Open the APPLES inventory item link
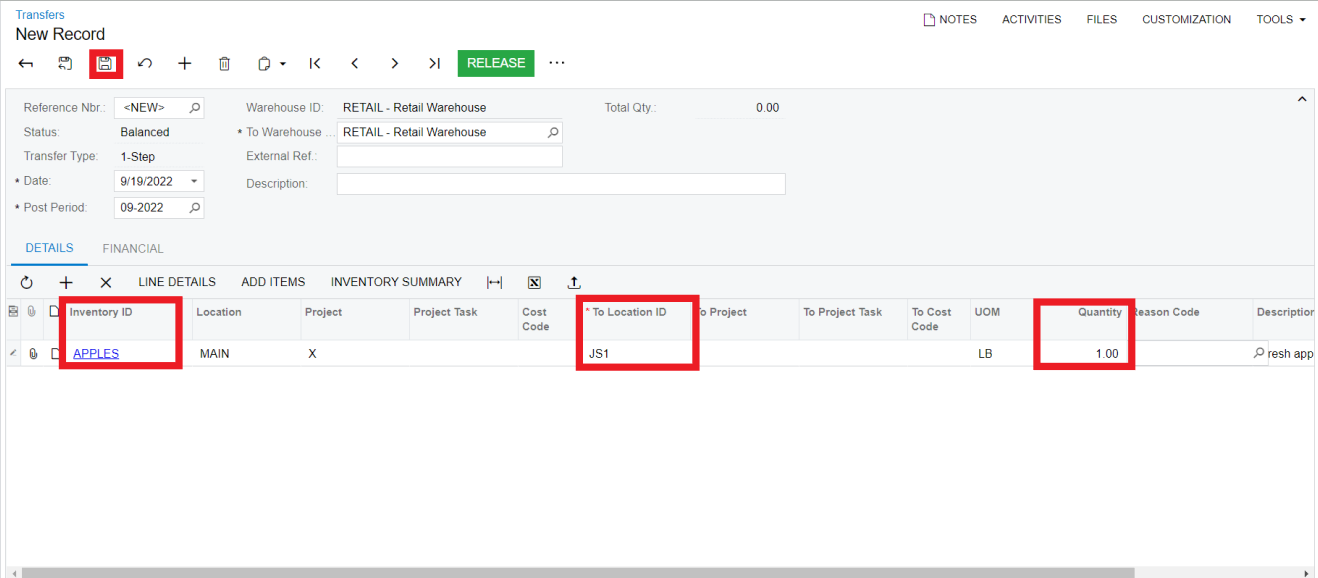This screenshot has width=1318, height=578. [95, 353]
